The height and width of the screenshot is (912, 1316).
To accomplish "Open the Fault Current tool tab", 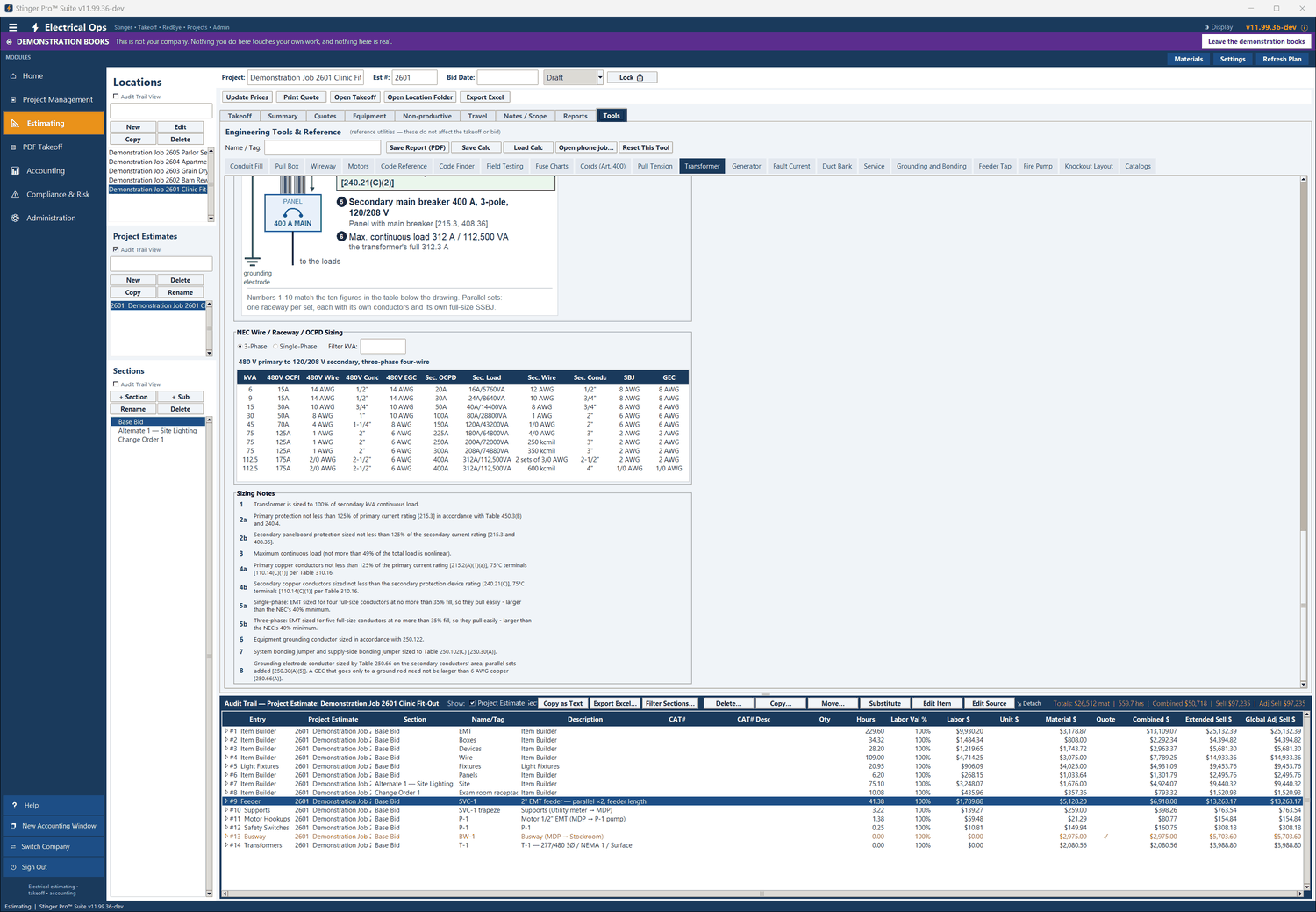I will (x=791, y=166).
